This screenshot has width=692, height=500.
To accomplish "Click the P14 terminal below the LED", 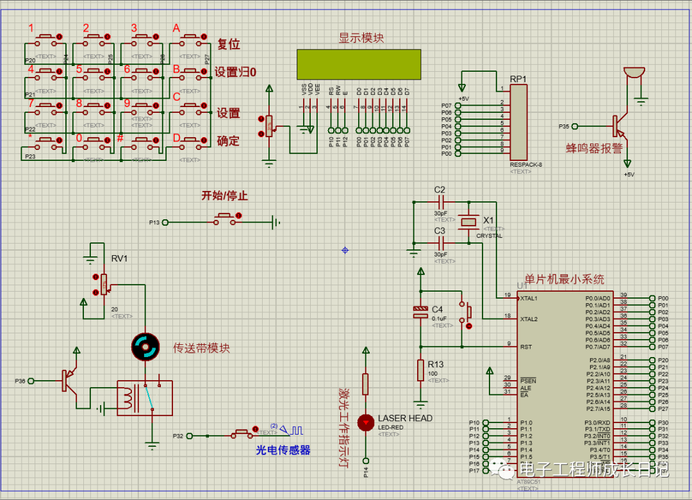I will 366,461.
